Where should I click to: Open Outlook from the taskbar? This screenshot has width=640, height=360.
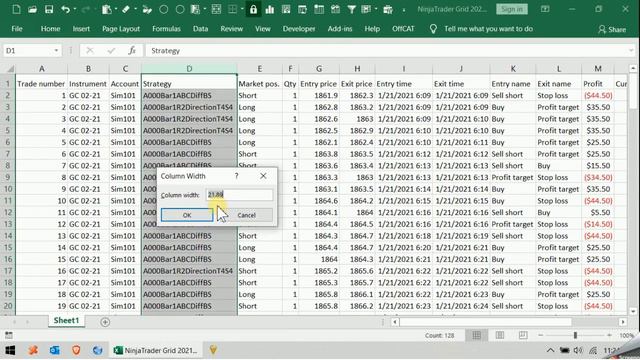(x=55, y=350)
